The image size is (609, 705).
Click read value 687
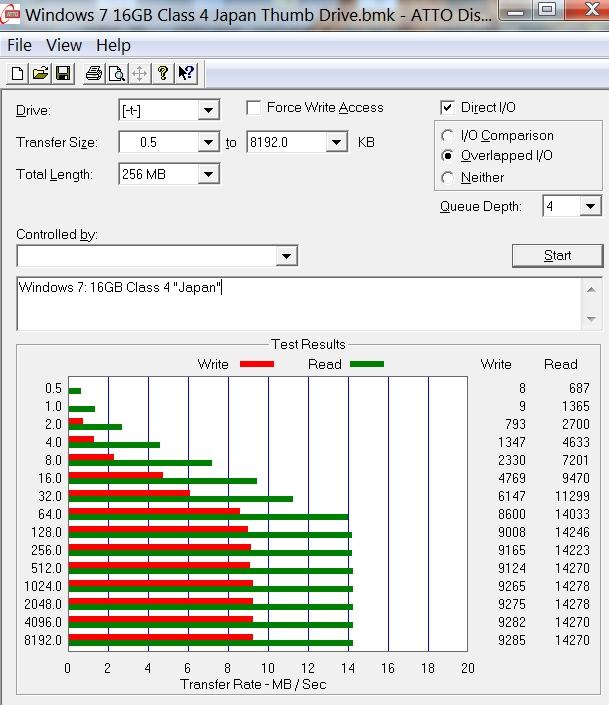click(x=579, y=388)
